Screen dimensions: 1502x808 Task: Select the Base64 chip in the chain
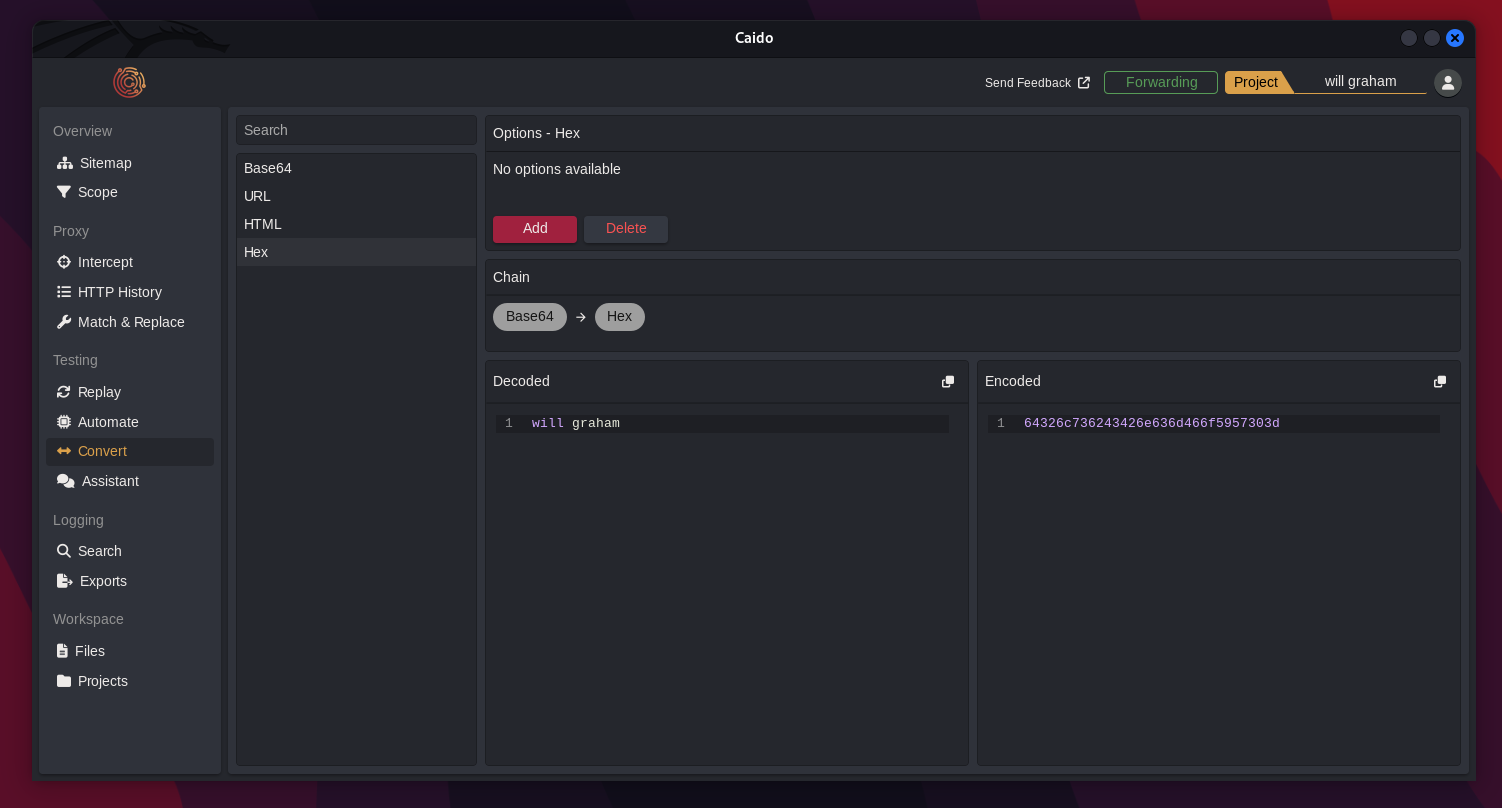pos(530,317)
